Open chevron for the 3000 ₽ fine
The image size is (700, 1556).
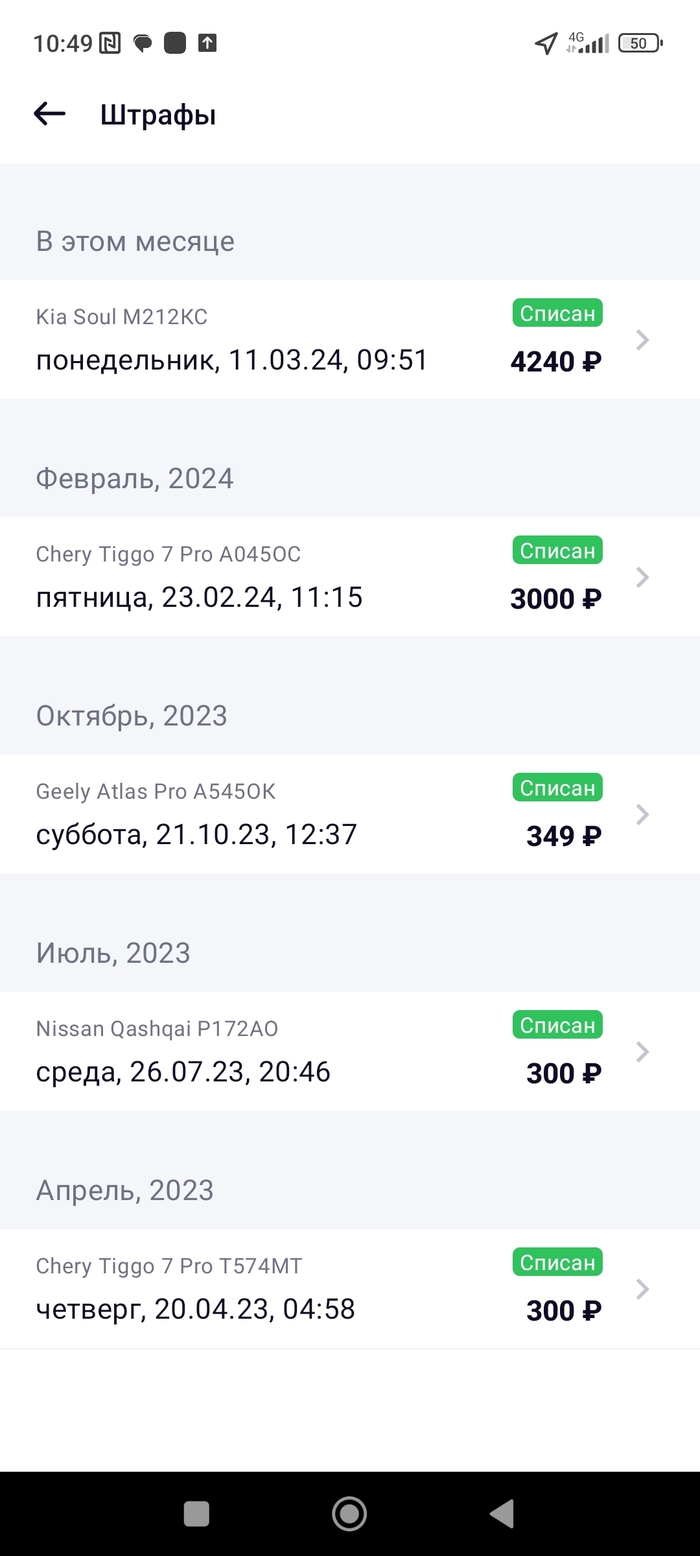(x=643, y=577)
